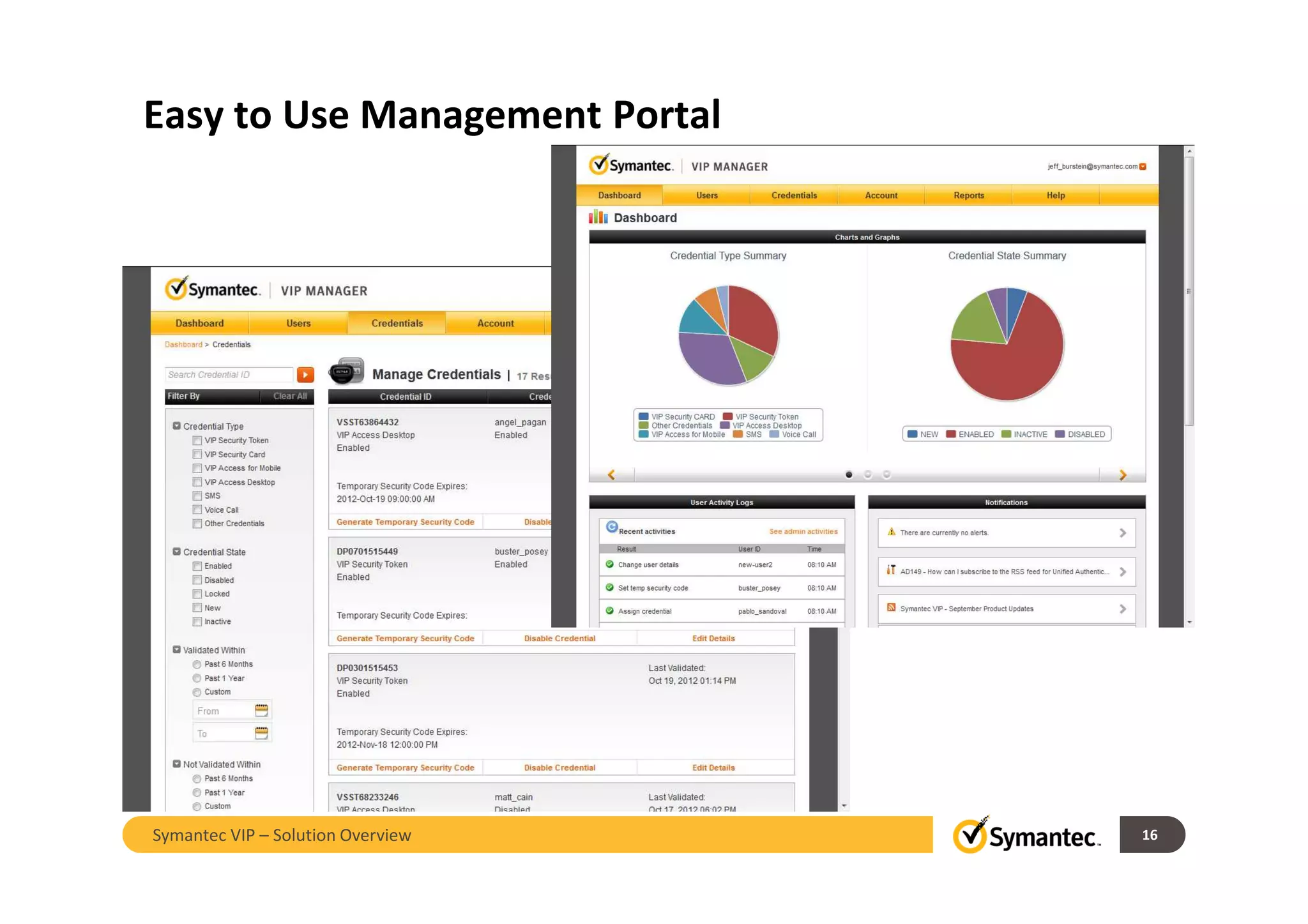Check the SMS credential type filter
Viewport: 1308px width, 924px height.
point(197,496)
